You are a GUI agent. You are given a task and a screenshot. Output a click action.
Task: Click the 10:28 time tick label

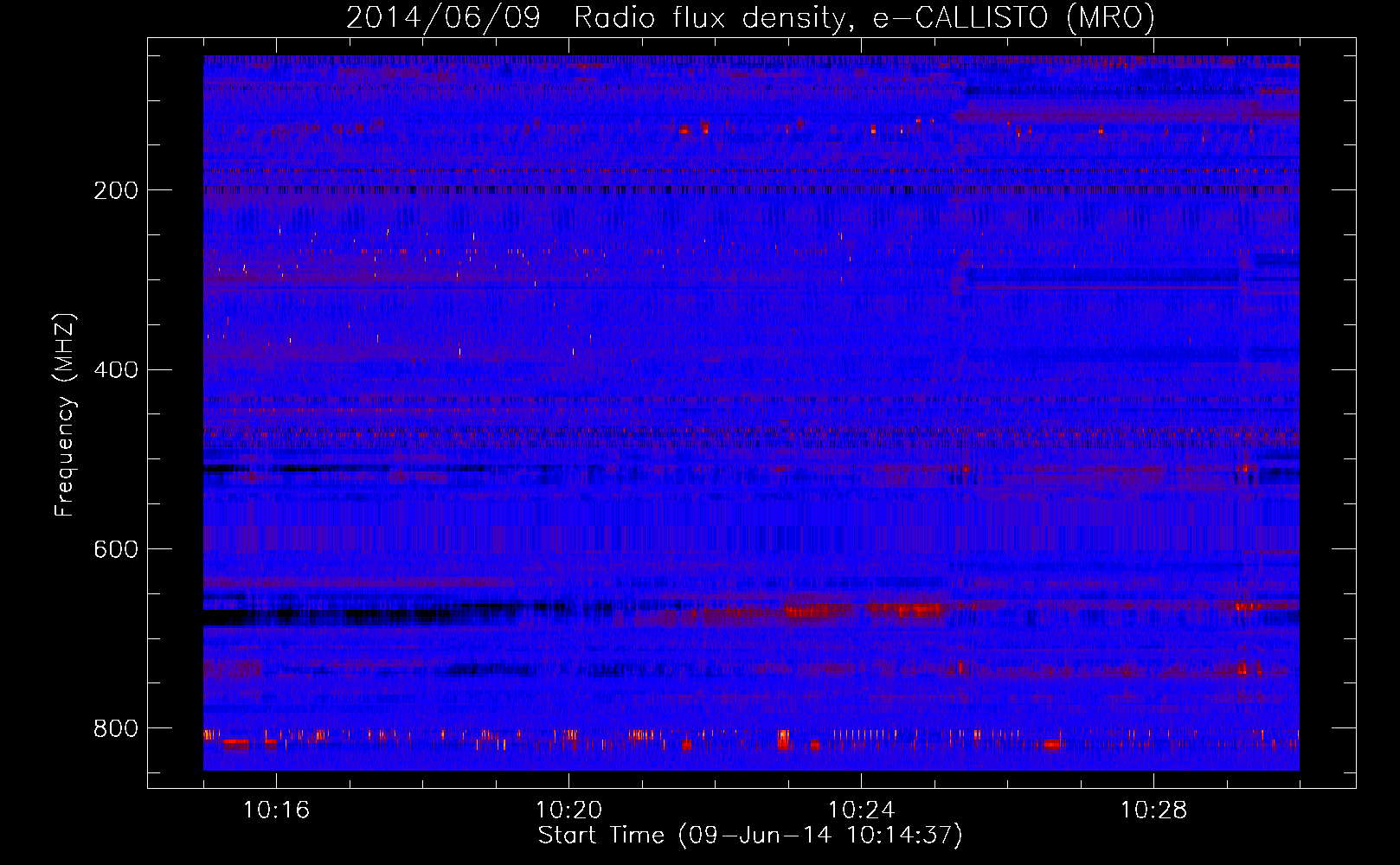(x=1153, y=811)
